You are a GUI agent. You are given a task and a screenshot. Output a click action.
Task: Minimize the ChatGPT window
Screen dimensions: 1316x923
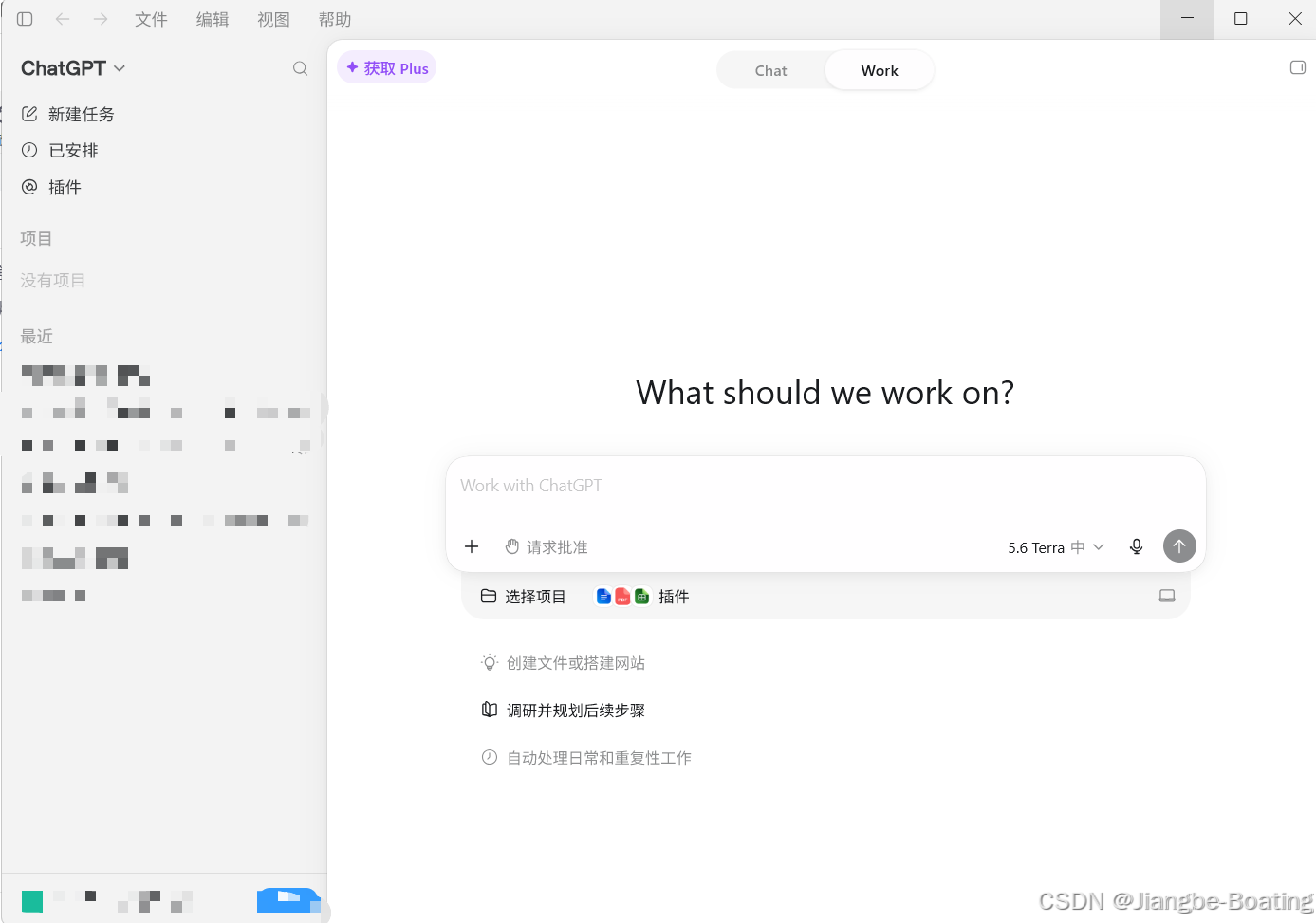(x=1187, y=19)
